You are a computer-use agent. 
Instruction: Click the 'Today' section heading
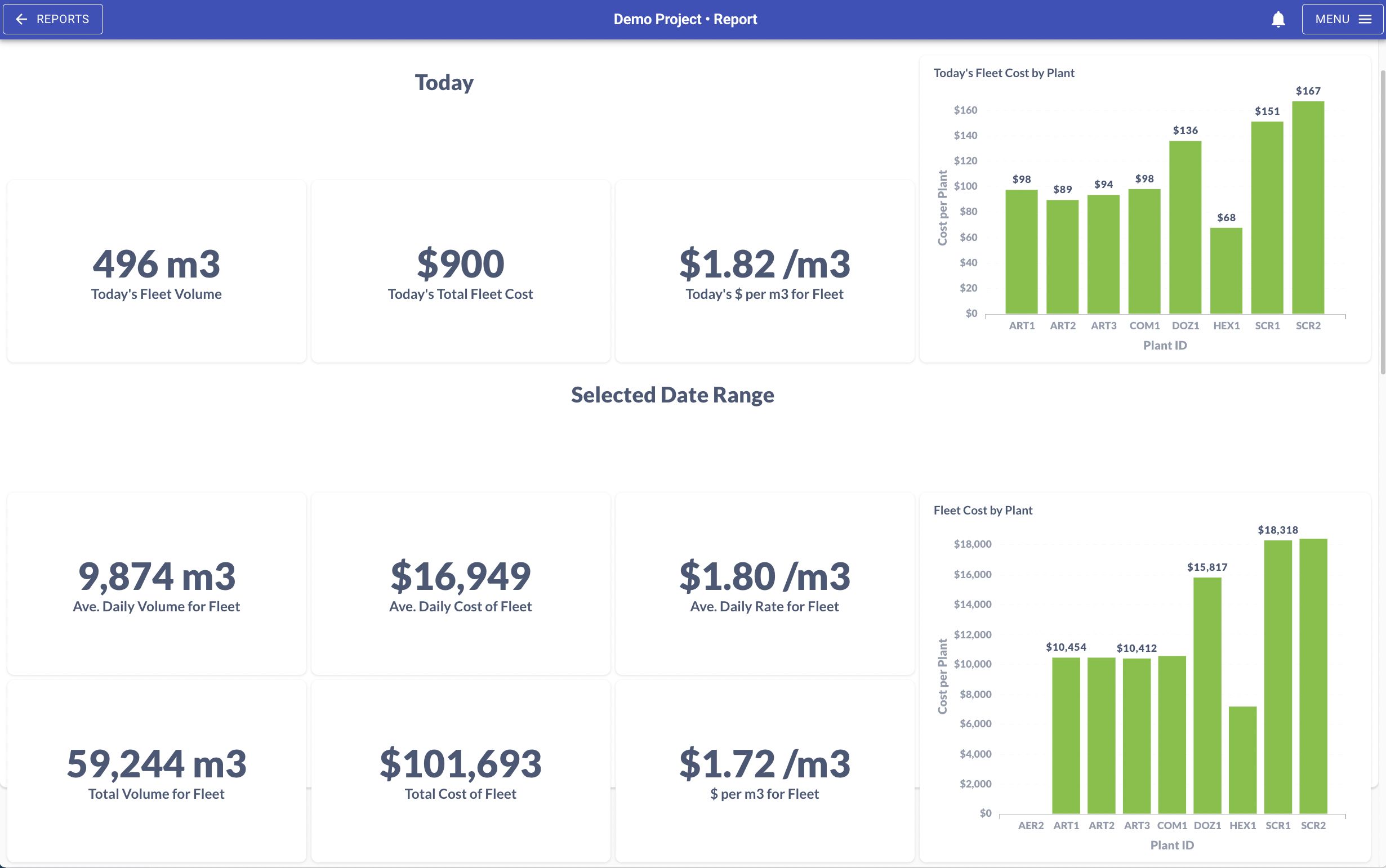(x=444, y=83)
